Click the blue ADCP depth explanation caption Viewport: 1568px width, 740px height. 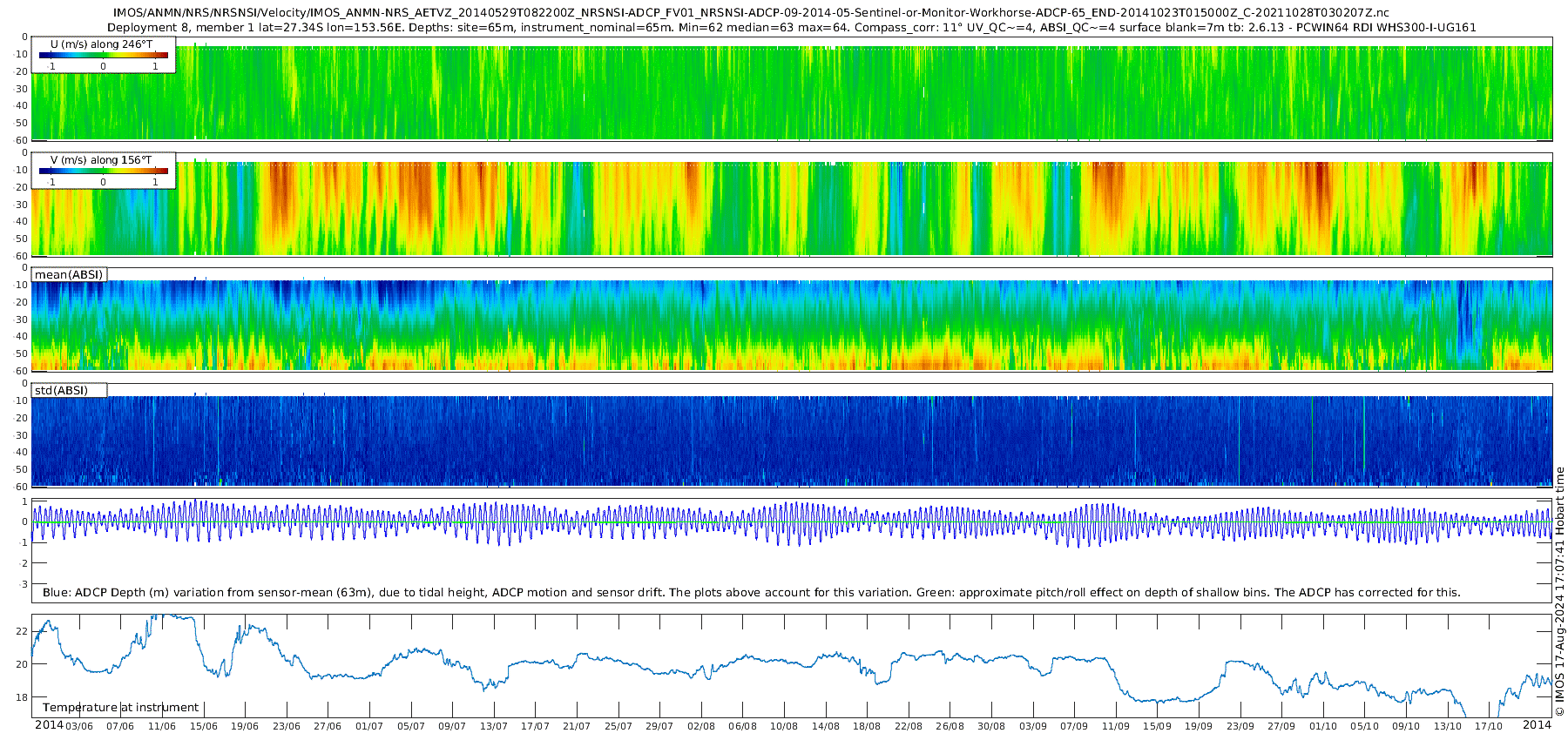click(751, 592)
